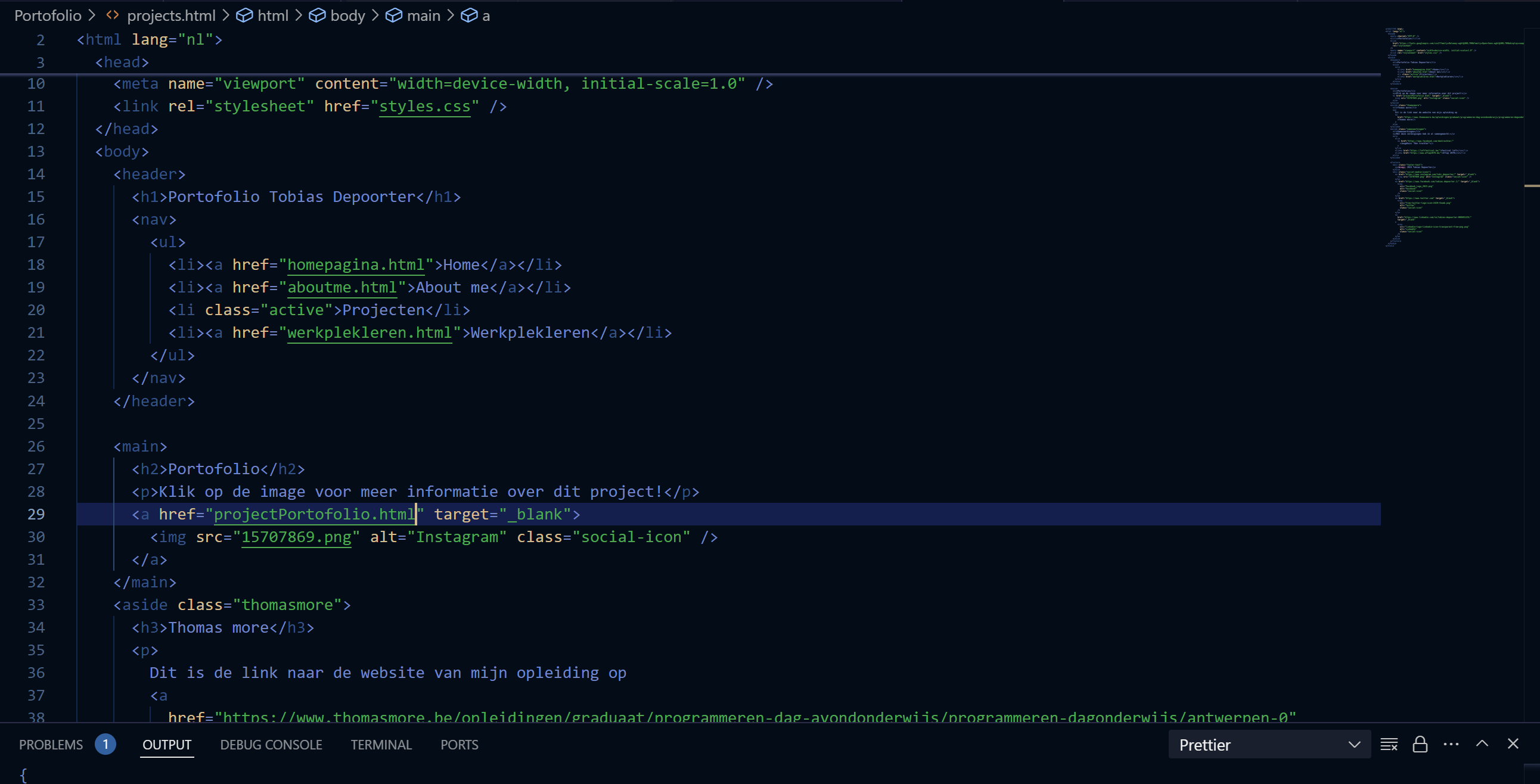This screenshot has width=1540, height=784.
Task: Follow the styles.css link in code
Action: (x=424, y=107)
